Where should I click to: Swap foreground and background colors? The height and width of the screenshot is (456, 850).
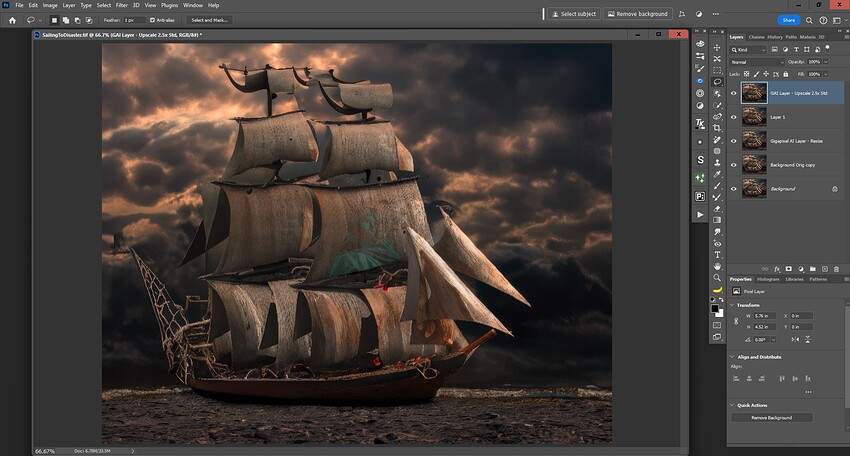pyautogui.click(x=721, y=300)
